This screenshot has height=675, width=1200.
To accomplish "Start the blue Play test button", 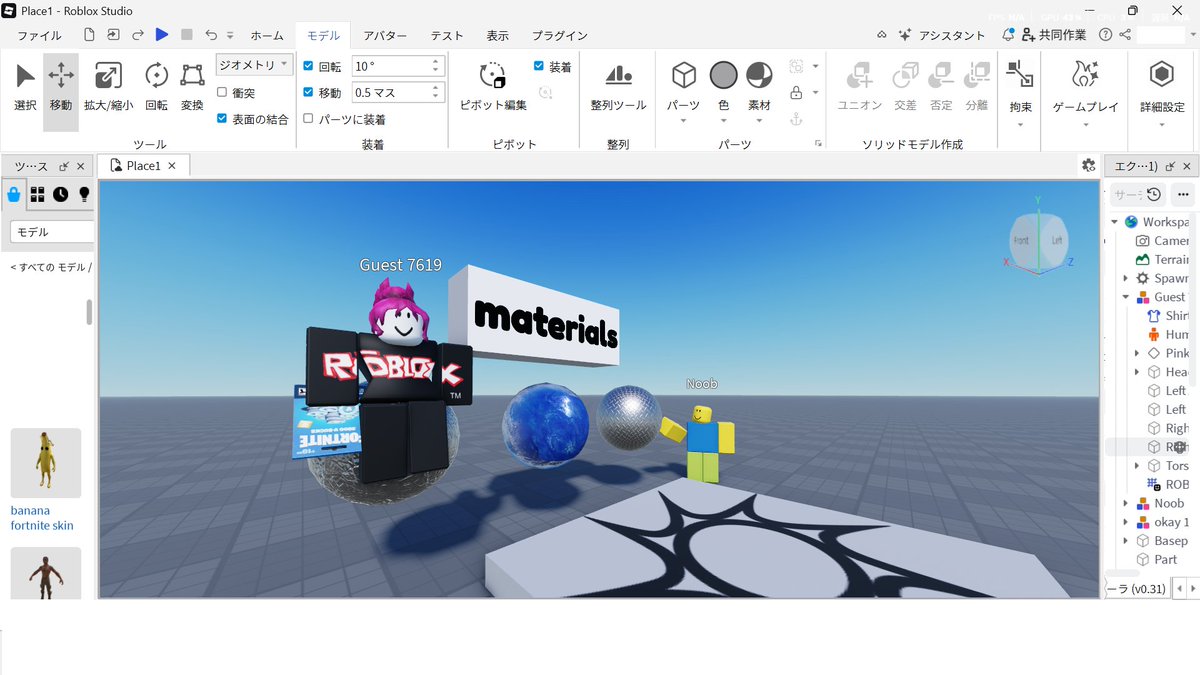I will [x=162, y=34].
